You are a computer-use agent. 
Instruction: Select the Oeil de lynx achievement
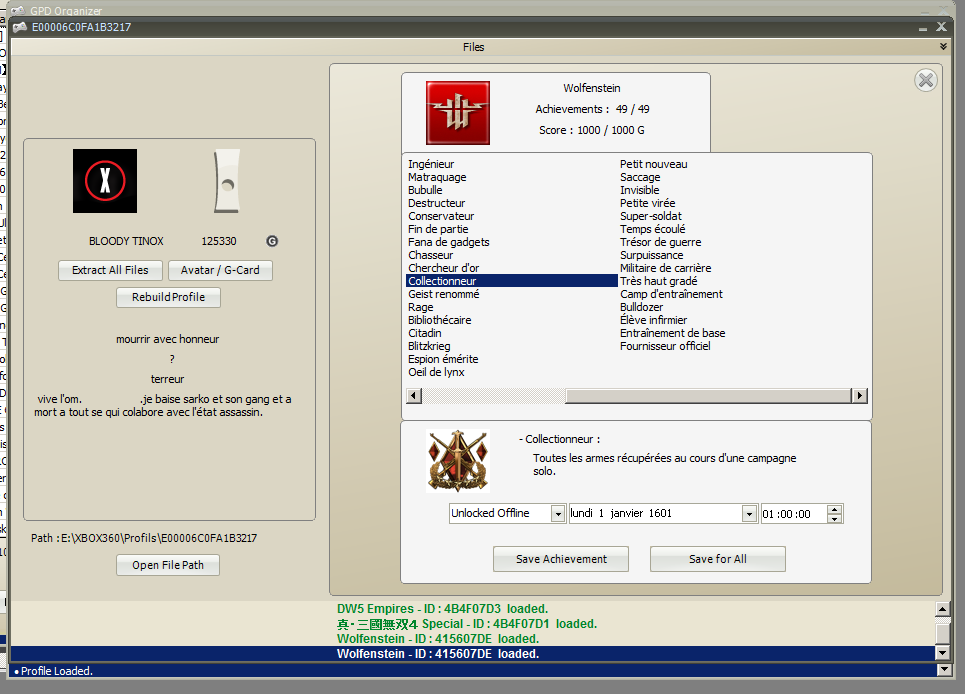pos(436,372)
